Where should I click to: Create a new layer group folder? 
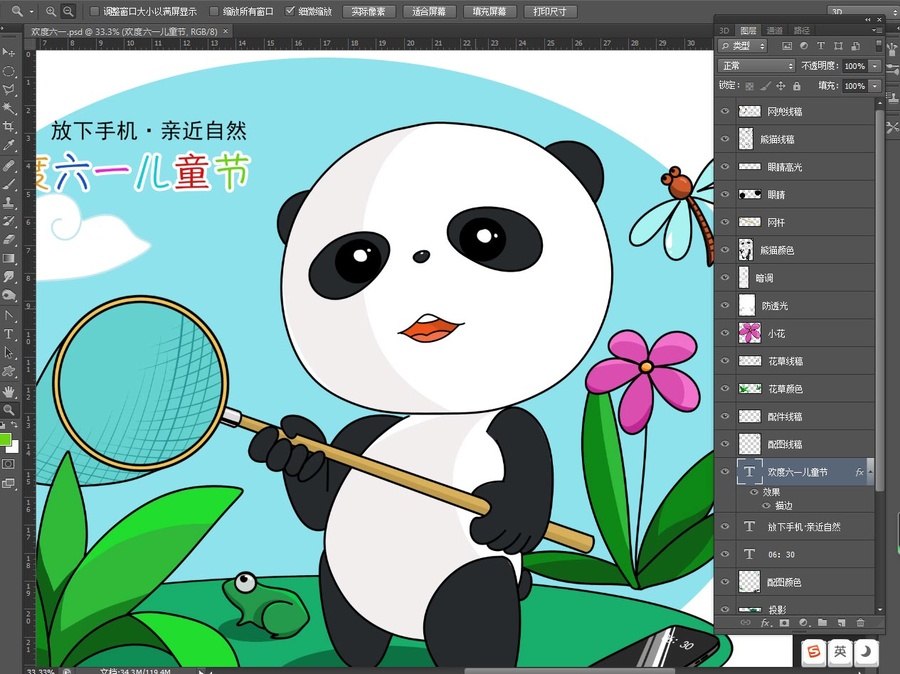(823, 623)
